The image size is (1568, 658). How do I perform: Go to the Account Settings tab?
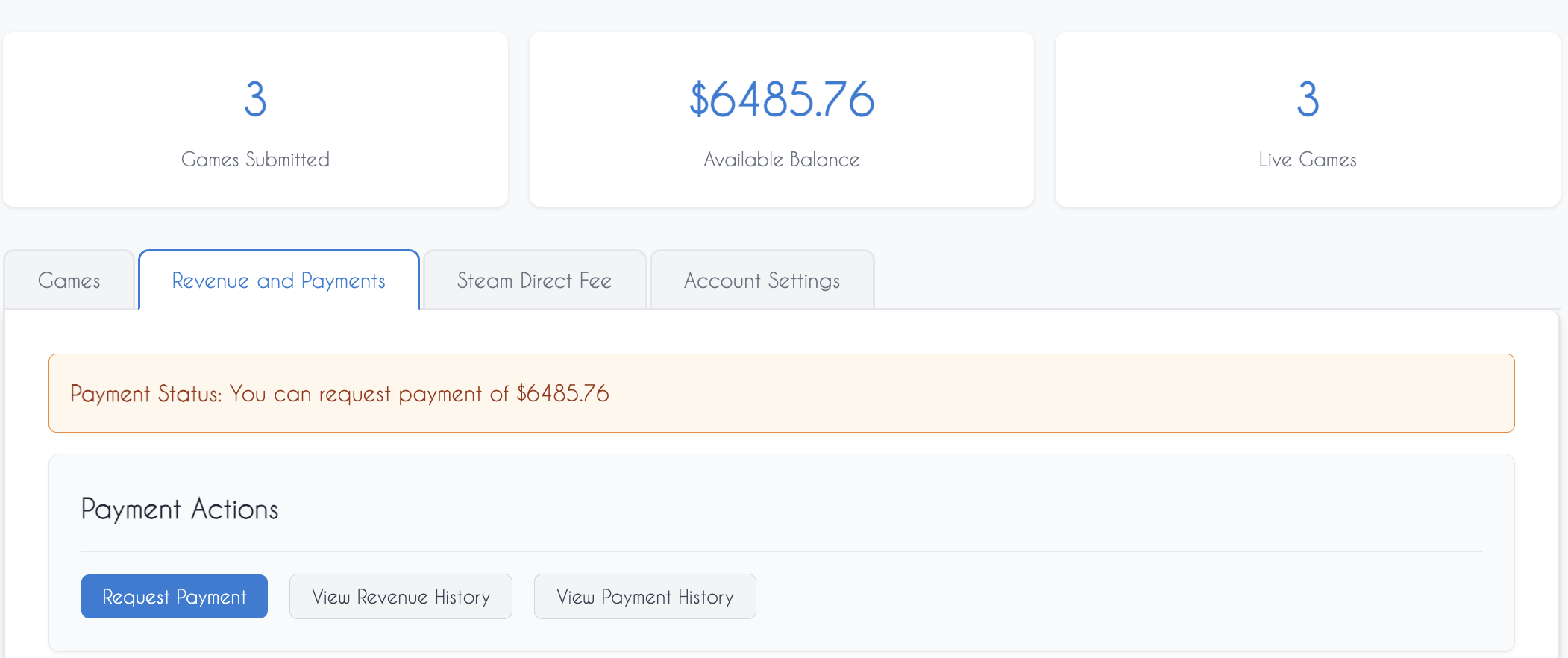[762, 281]
